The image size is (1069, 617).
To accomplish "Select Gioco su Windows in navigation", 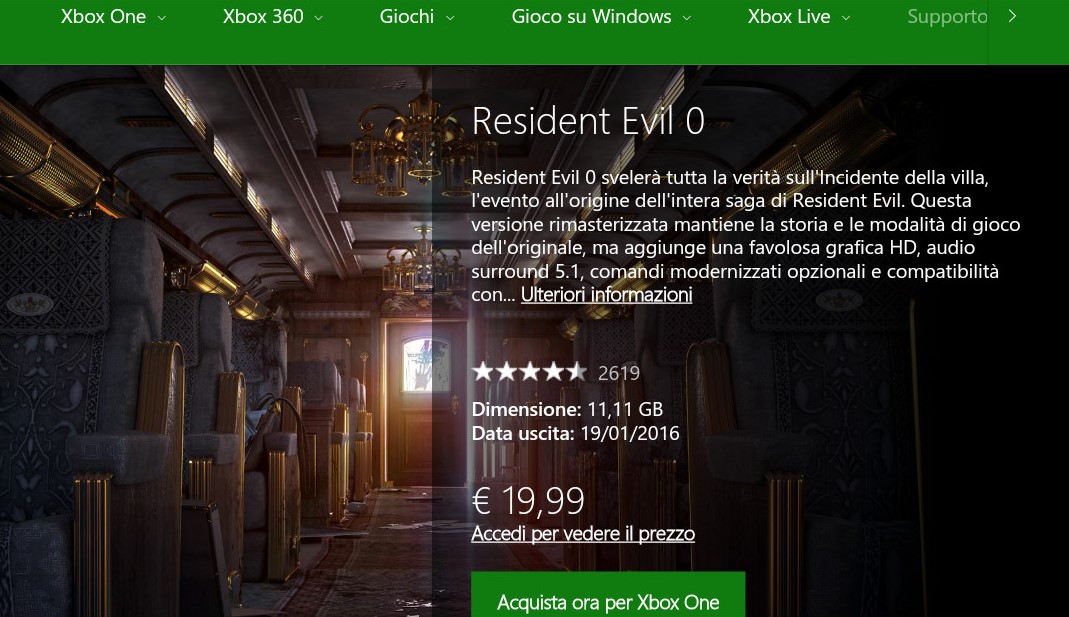I will (591, 16).
